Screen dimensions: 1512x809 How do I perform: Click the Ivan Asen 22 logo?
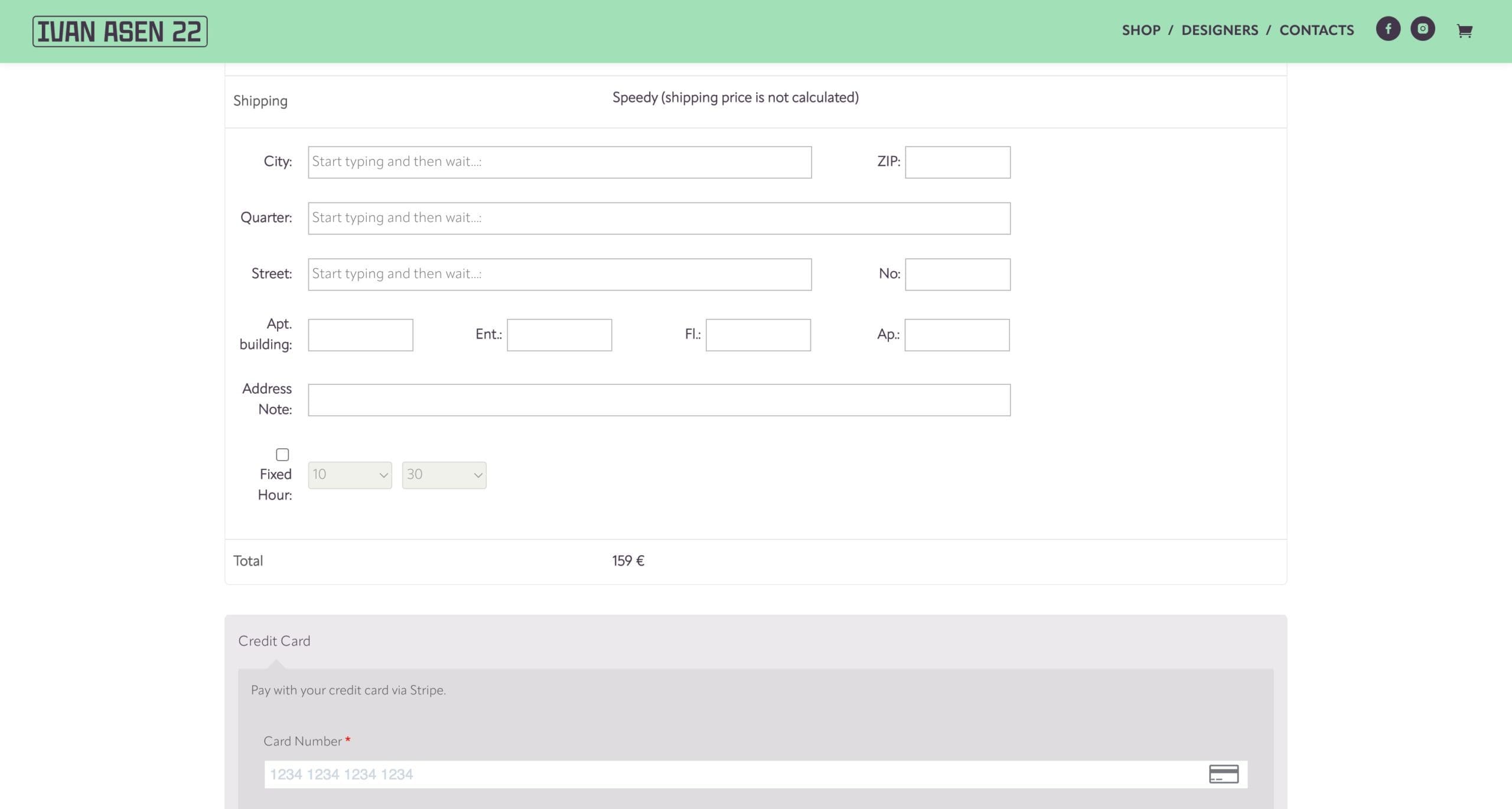click(120, 31)
